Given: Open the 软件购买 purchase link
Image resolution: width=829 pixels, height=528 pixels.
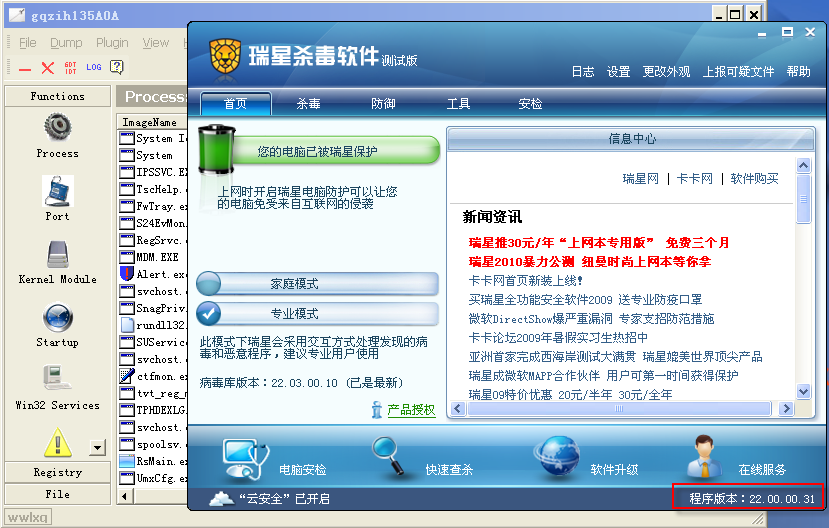Looking at the screenshot, I should tap(754, 179).
